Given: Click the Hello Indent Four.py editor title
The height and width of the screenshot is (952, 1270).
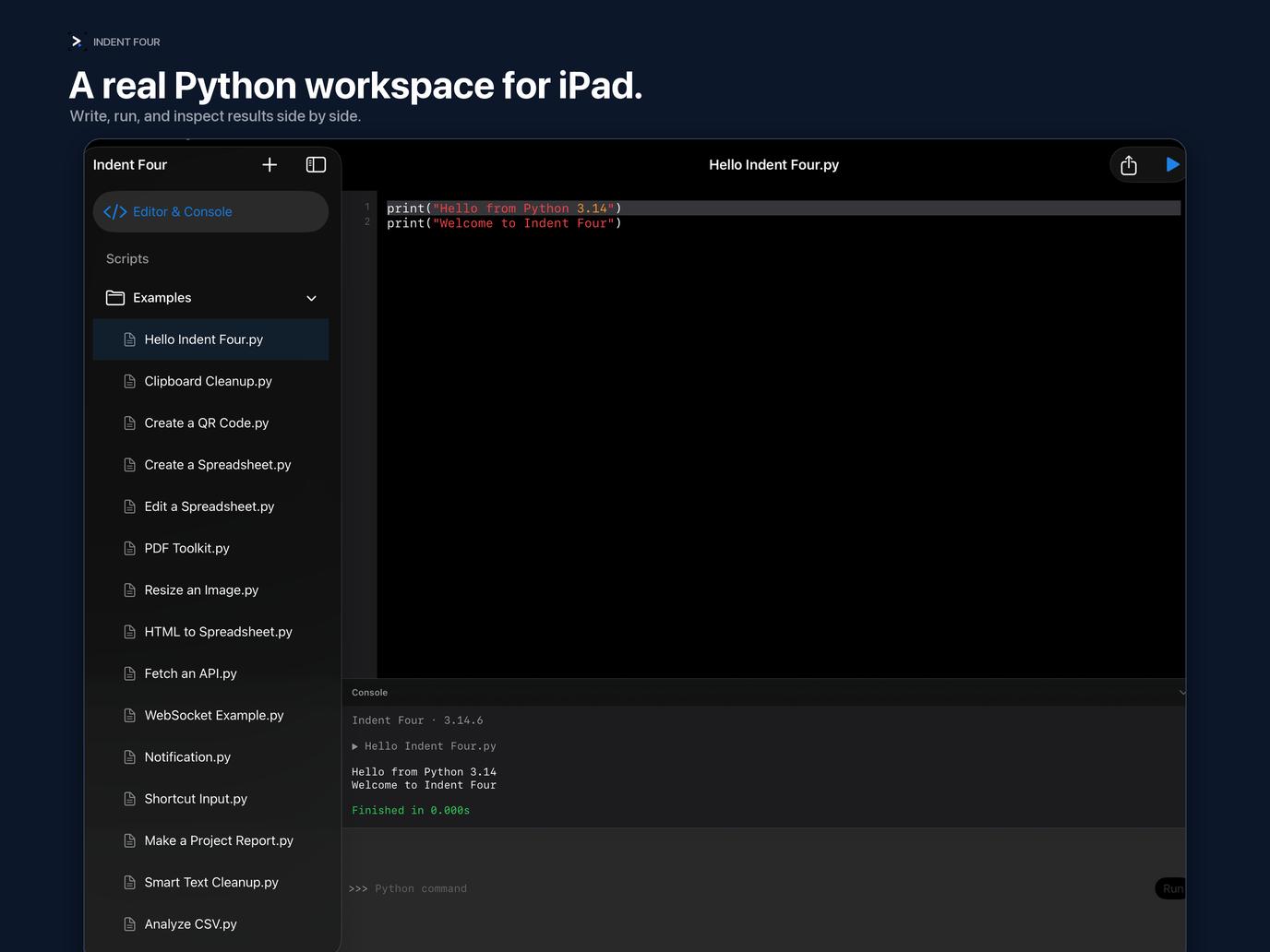Looking at the screenshot, I should point(773,164).
